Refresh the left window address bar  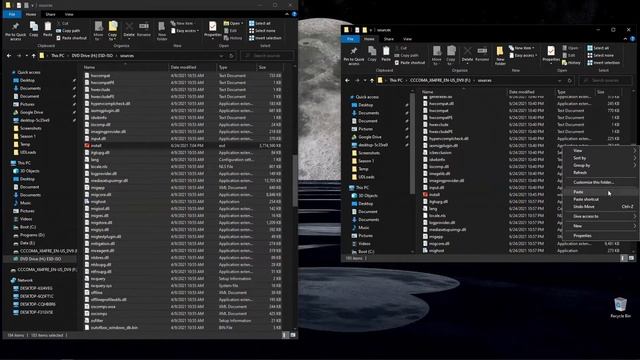(231, 56)
